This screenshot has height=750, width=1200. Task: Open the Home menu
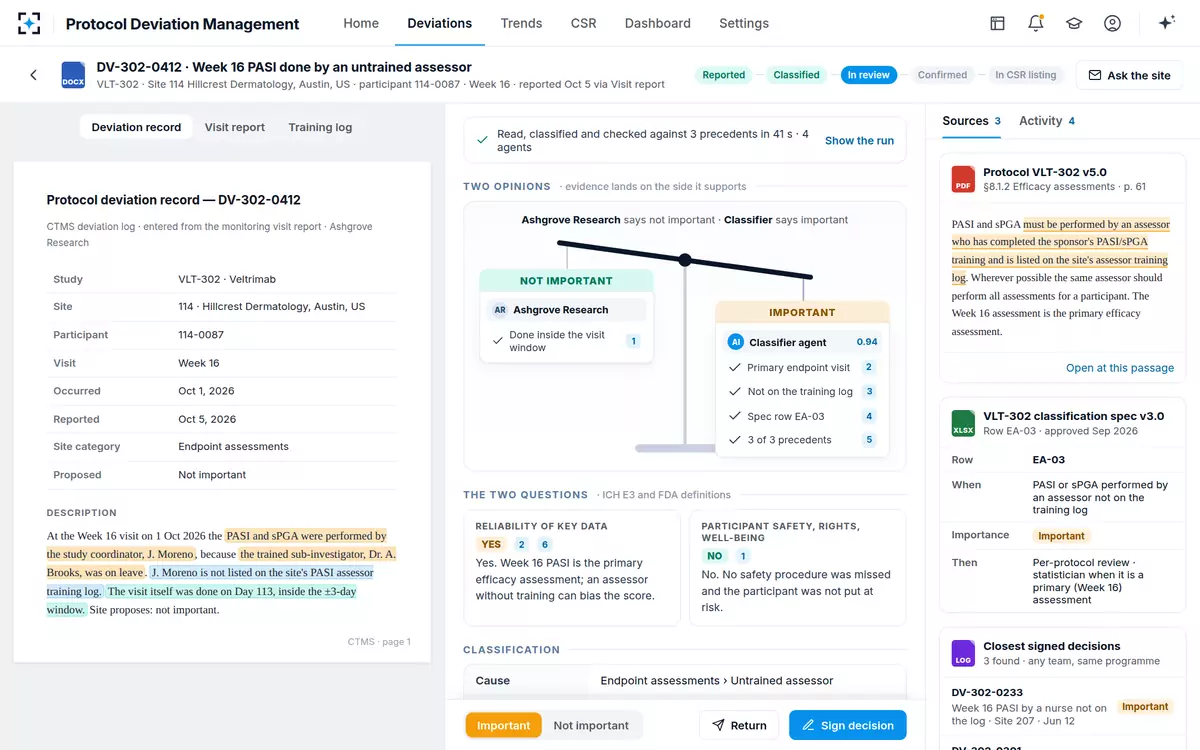coord(361,23)
